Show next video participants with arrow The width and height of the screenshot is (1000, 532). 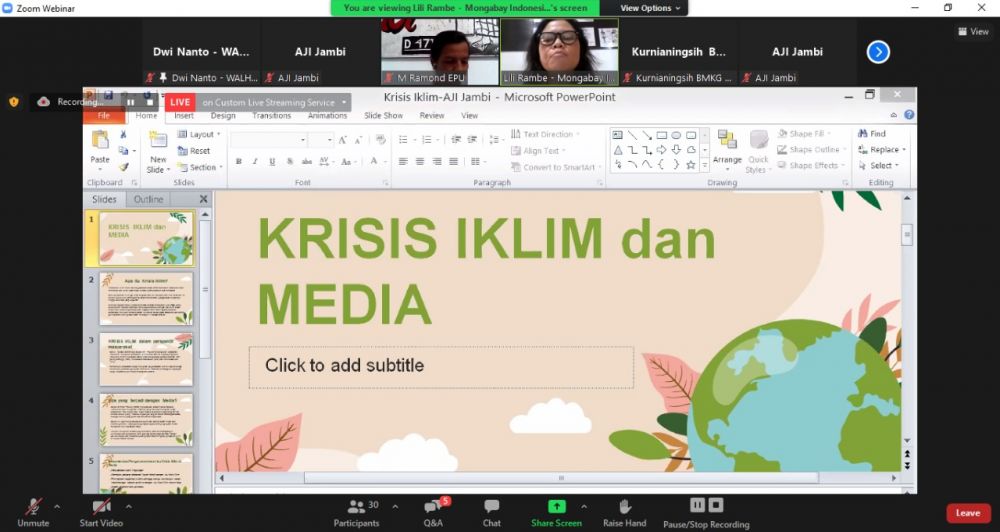point(878,52)
